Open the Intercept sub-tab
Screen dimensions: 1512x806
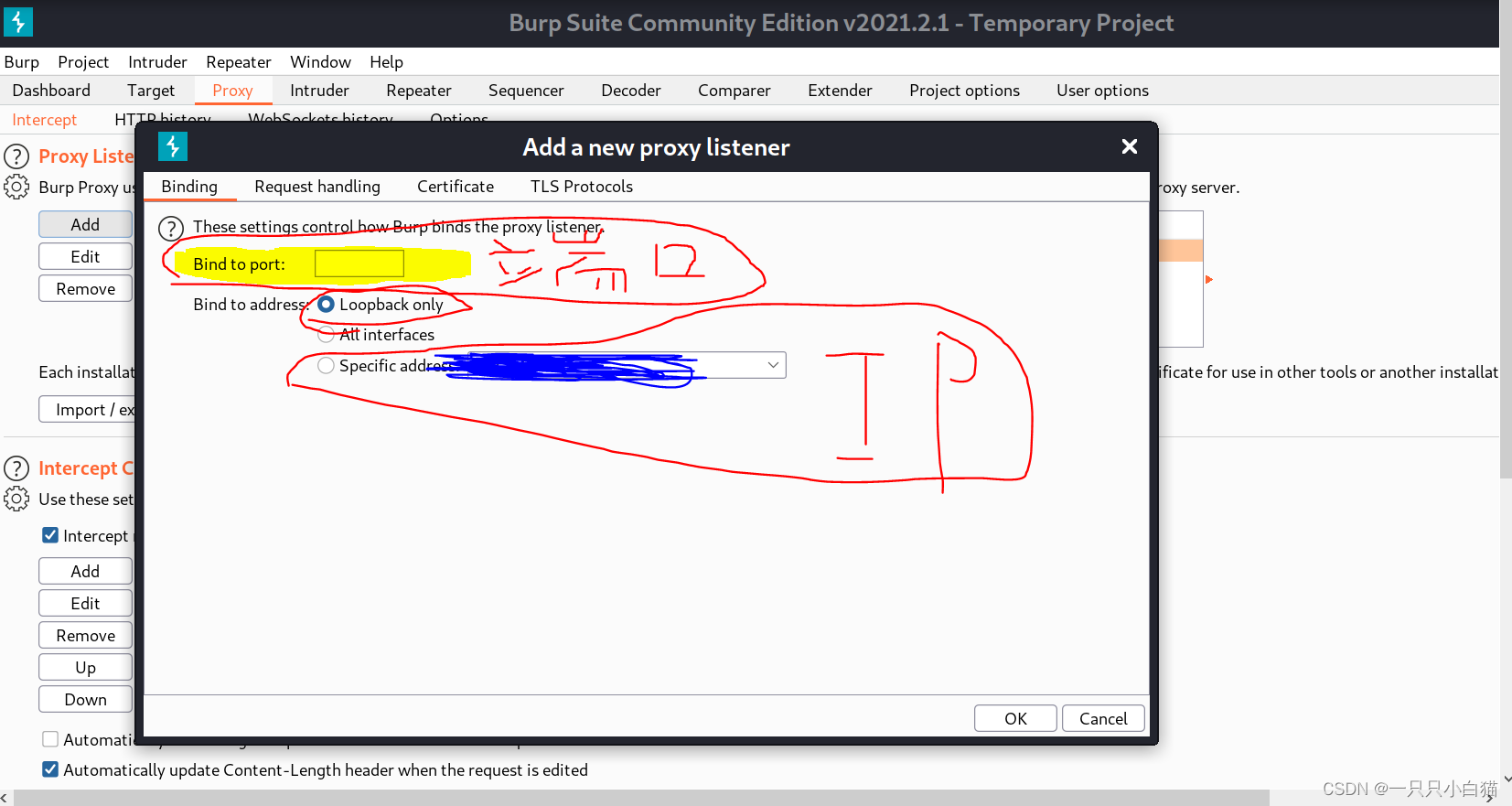pos(44,120)
